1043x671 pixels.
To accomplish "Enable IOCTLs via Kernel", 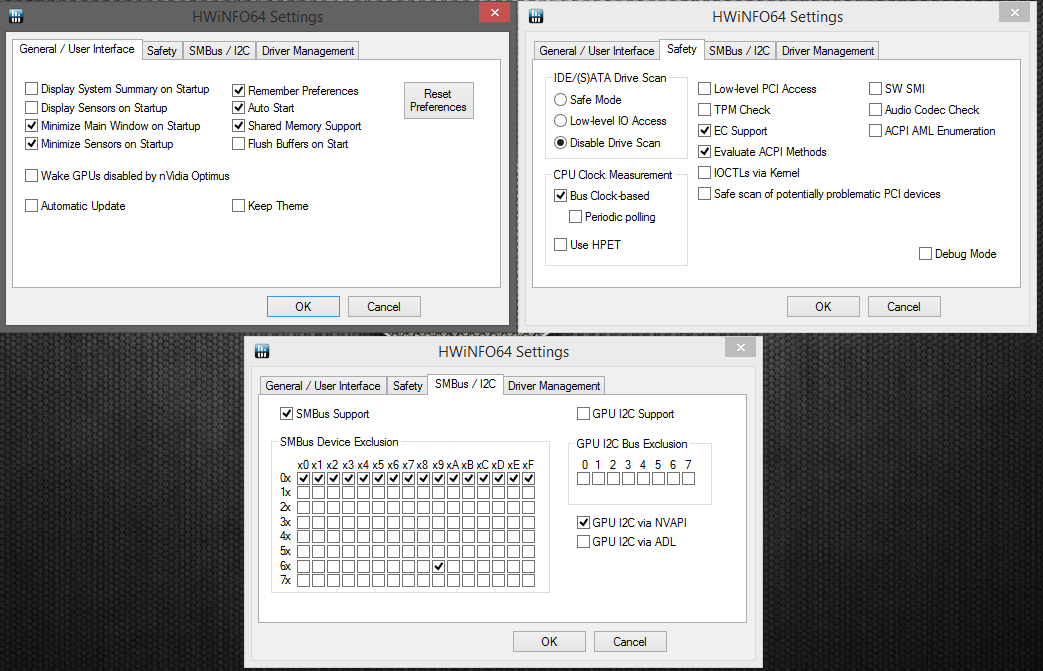I will coord(749,173).
